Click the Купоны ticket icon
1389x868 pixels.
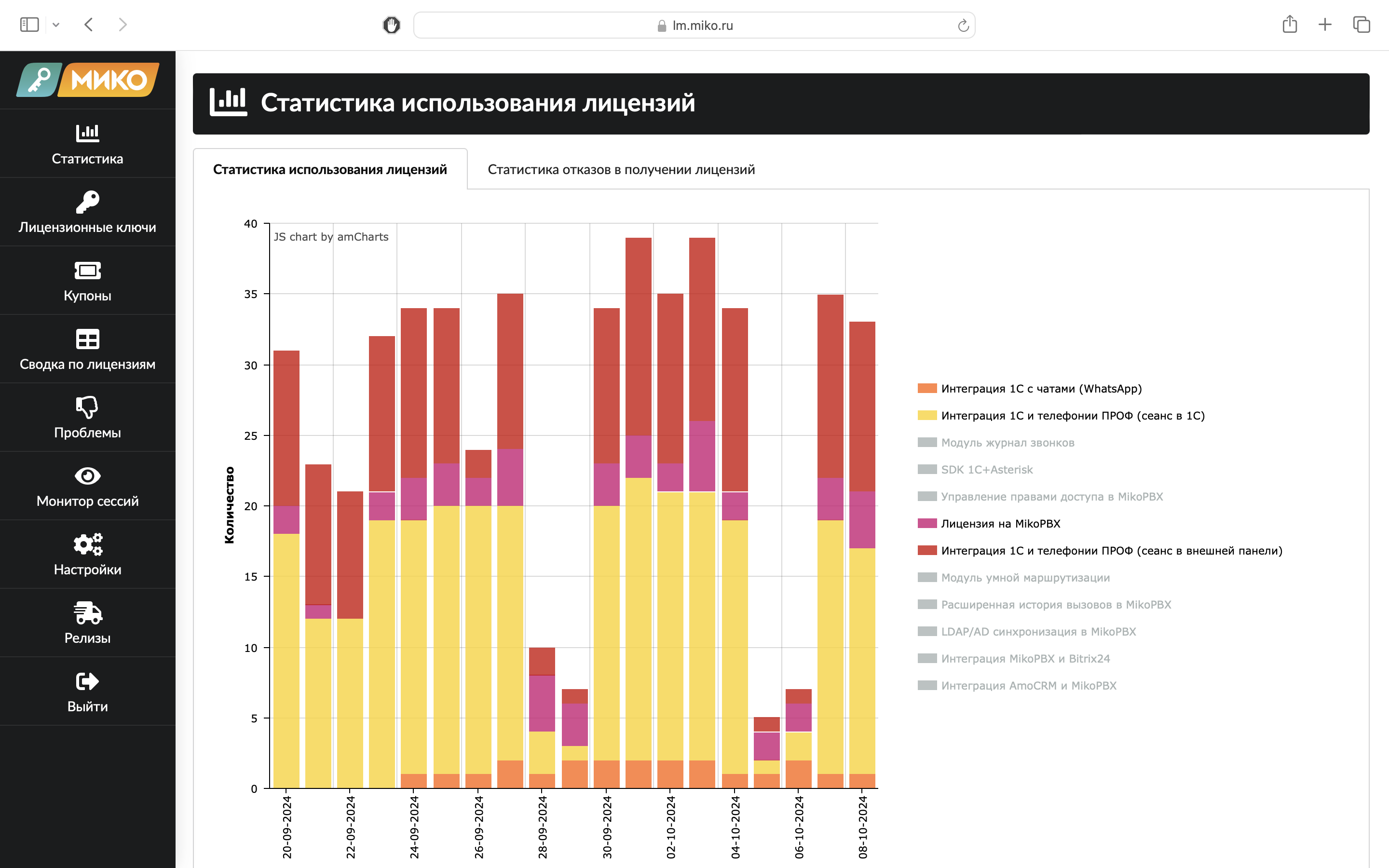pos(87,271)
